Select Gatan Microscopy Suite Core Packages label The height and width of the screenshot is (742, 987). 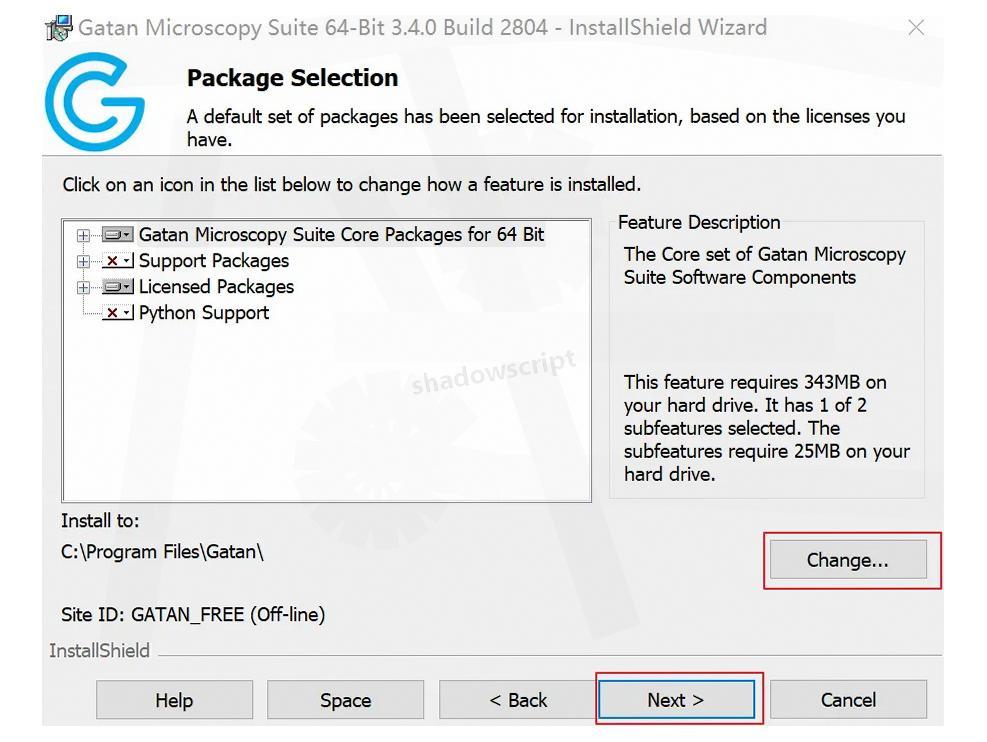341,235
